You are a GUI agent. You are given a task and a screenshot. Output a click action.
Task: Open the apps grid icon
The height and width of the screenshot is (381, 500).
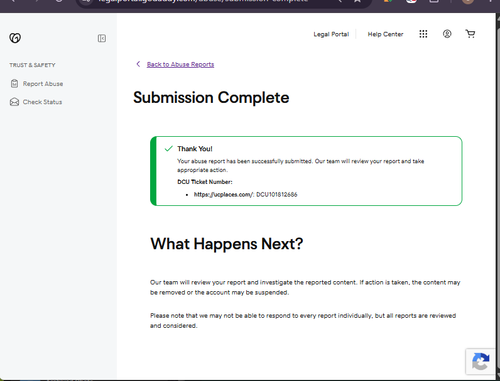(x=423, y=34)
